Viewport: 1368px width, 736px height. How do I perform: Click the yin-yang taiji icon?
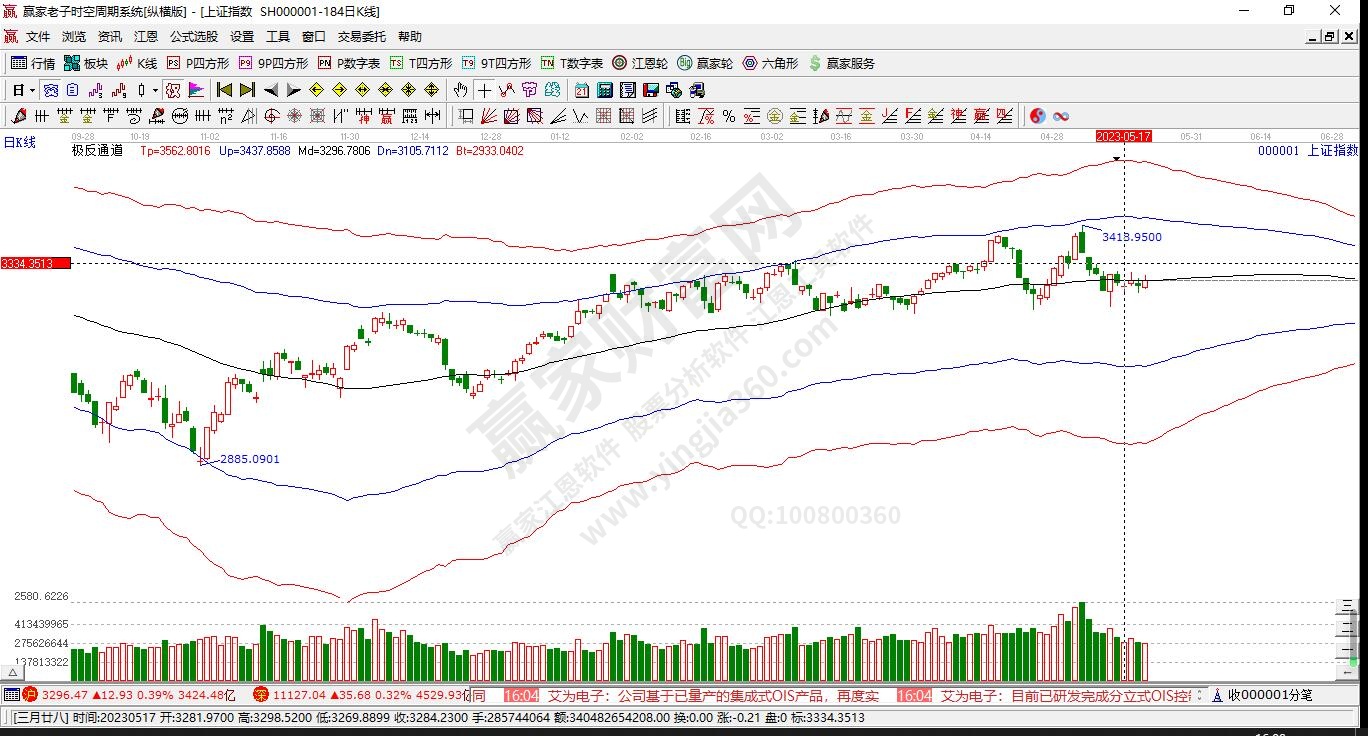coord(1037,116)
